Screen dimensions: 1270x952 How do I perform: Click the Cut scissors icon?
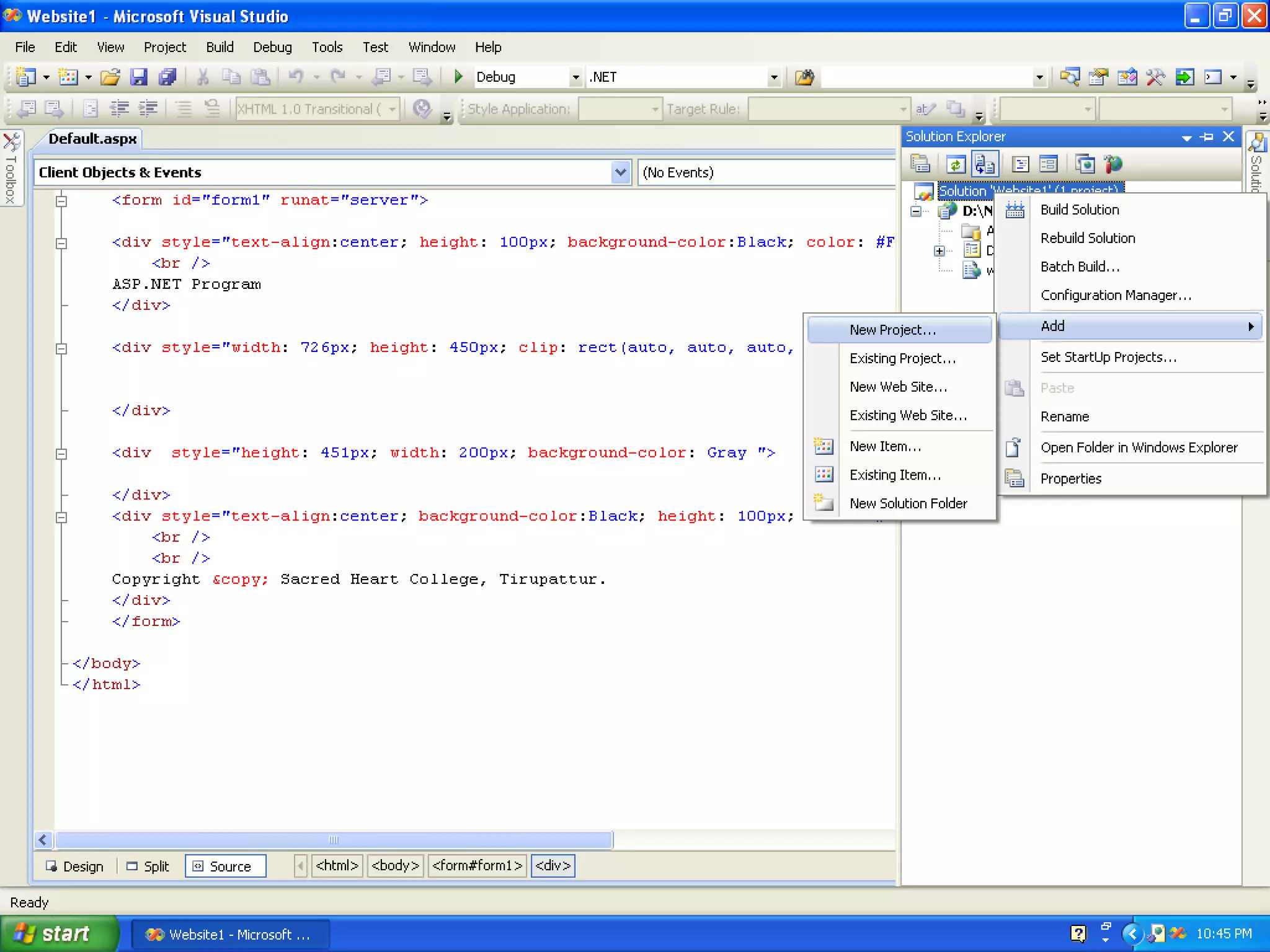click(202, 77)
